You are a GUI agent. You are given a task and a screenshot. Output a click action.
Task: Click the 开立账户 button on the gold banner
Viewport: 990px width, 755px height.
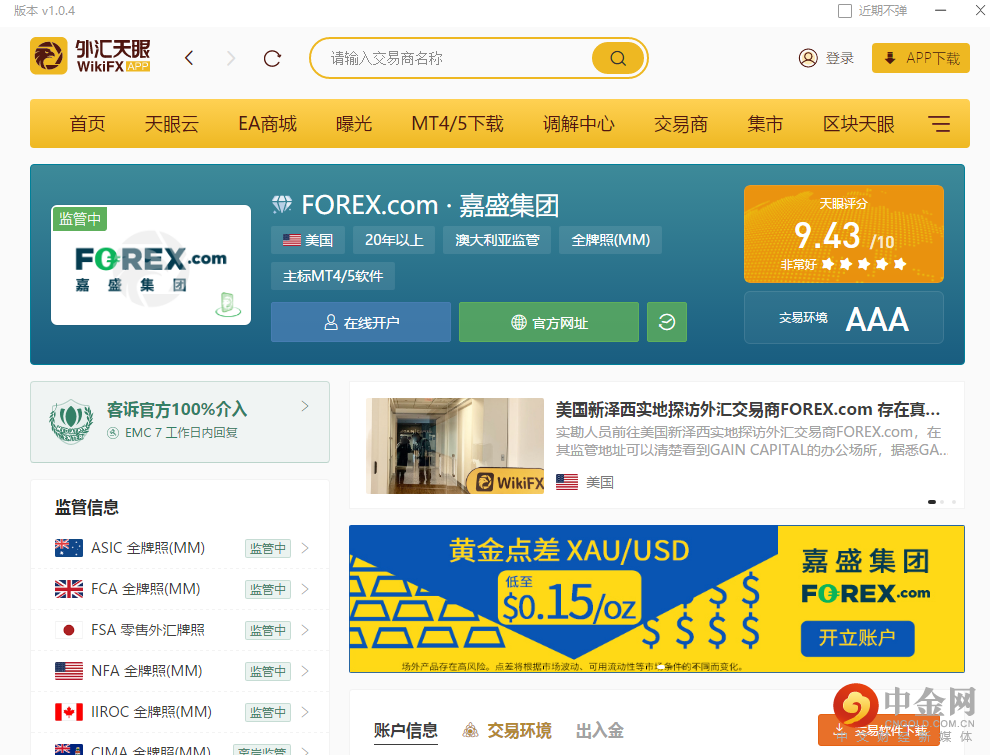tap(857, 639)
